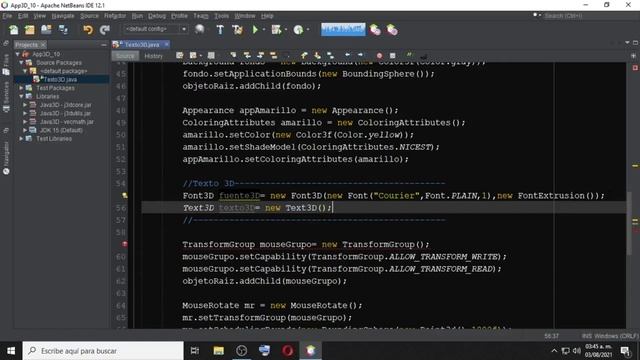Open the Source menu

[x=89, y=16]
